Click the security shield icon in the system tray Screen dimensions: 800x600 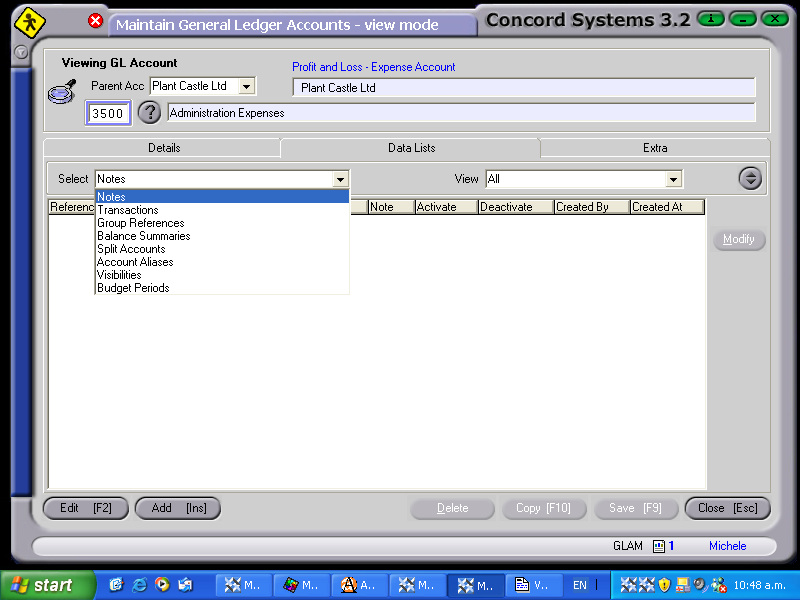[665, 585]
